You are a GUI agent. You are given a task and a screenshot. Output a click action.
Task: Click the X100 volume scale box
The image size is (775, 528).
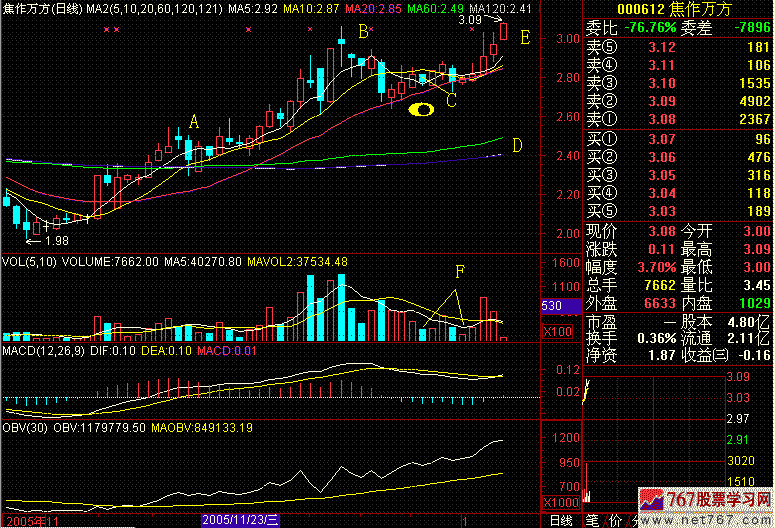pyautogui.click(x=556, y=331)
